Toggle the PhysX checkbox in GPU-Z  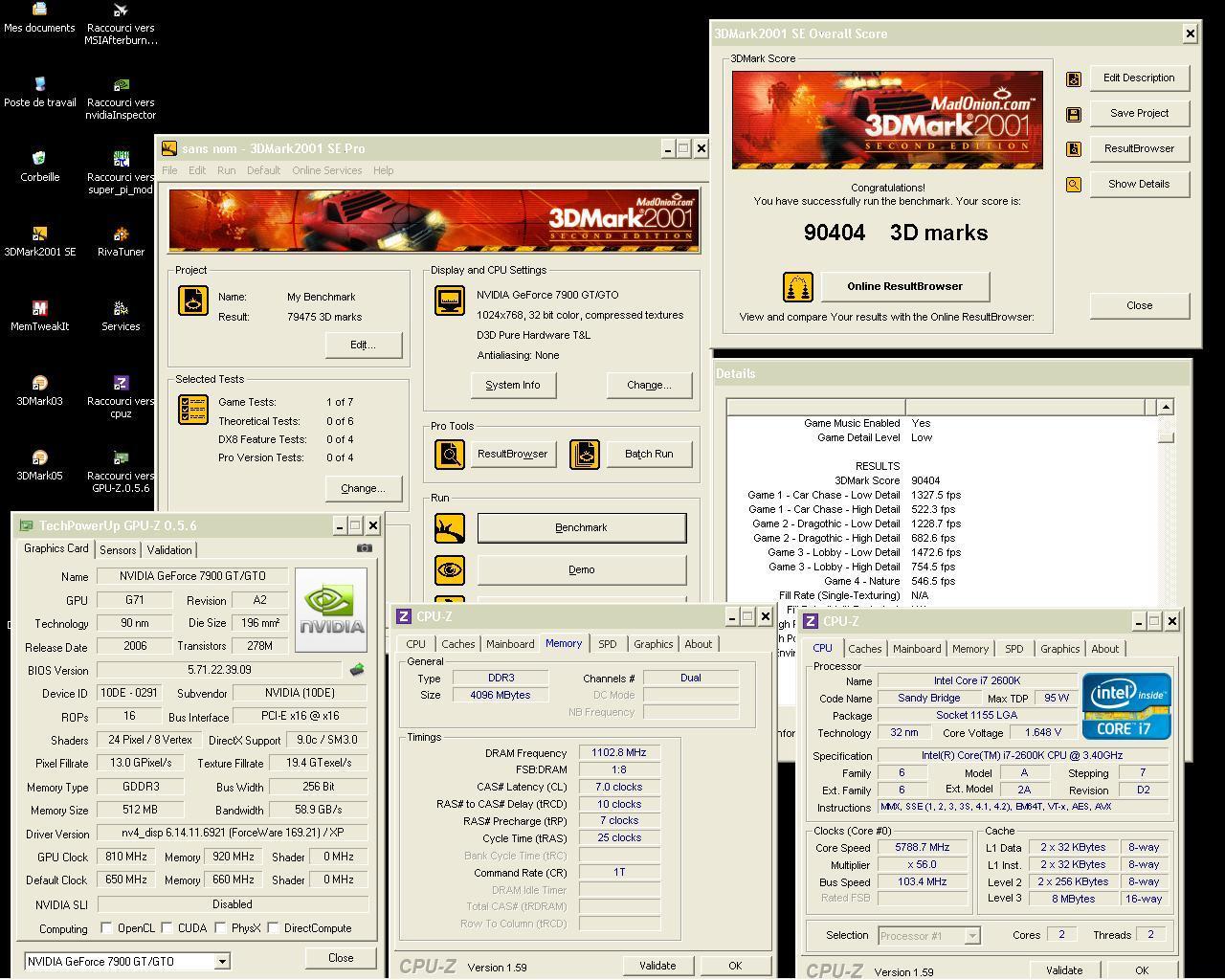221,927
